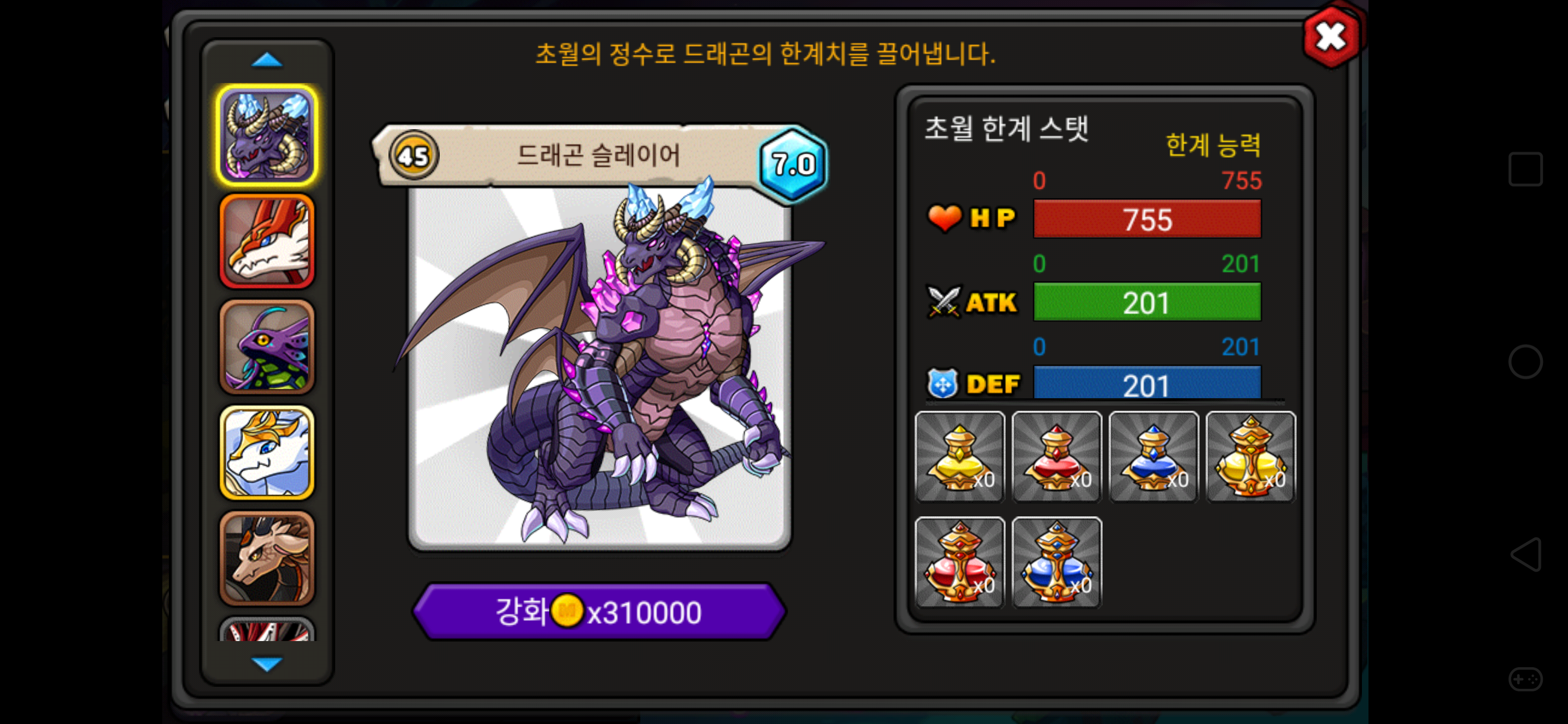1568x724 pixels.
Task: Select the purple horned dragon portrait
Action: tap(266, 135)
